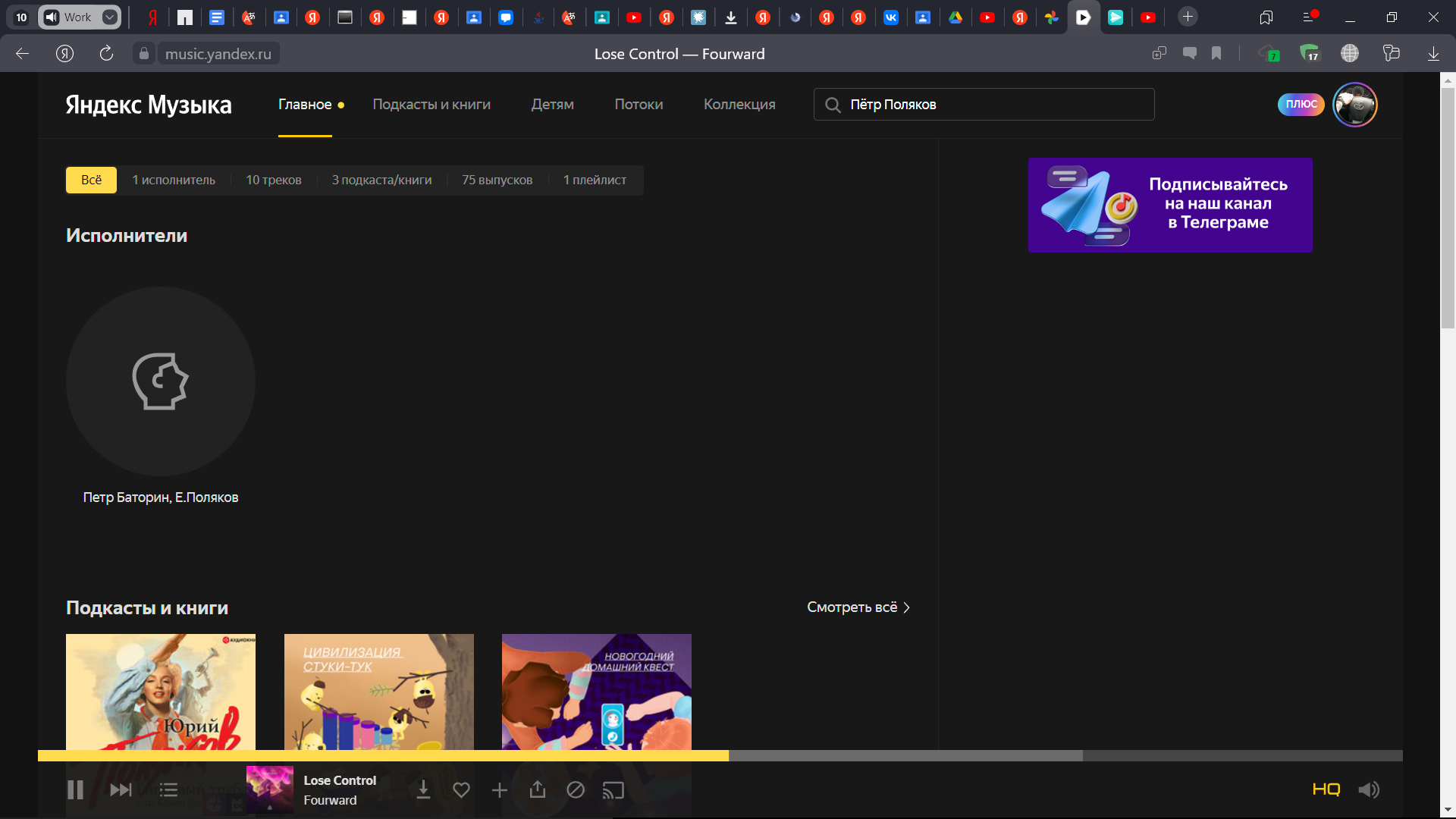Viewport: 1456px width, 819px height.
Task: Filter by 1 исполнитель
Action: (174, 180)
